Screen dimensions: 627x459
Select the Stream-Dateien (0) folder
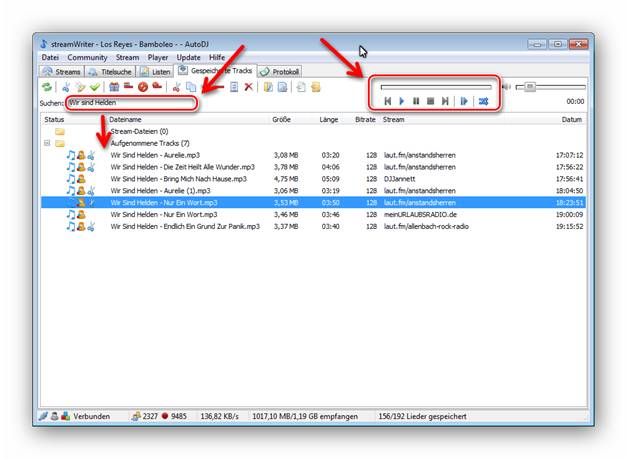click(139, 131)
